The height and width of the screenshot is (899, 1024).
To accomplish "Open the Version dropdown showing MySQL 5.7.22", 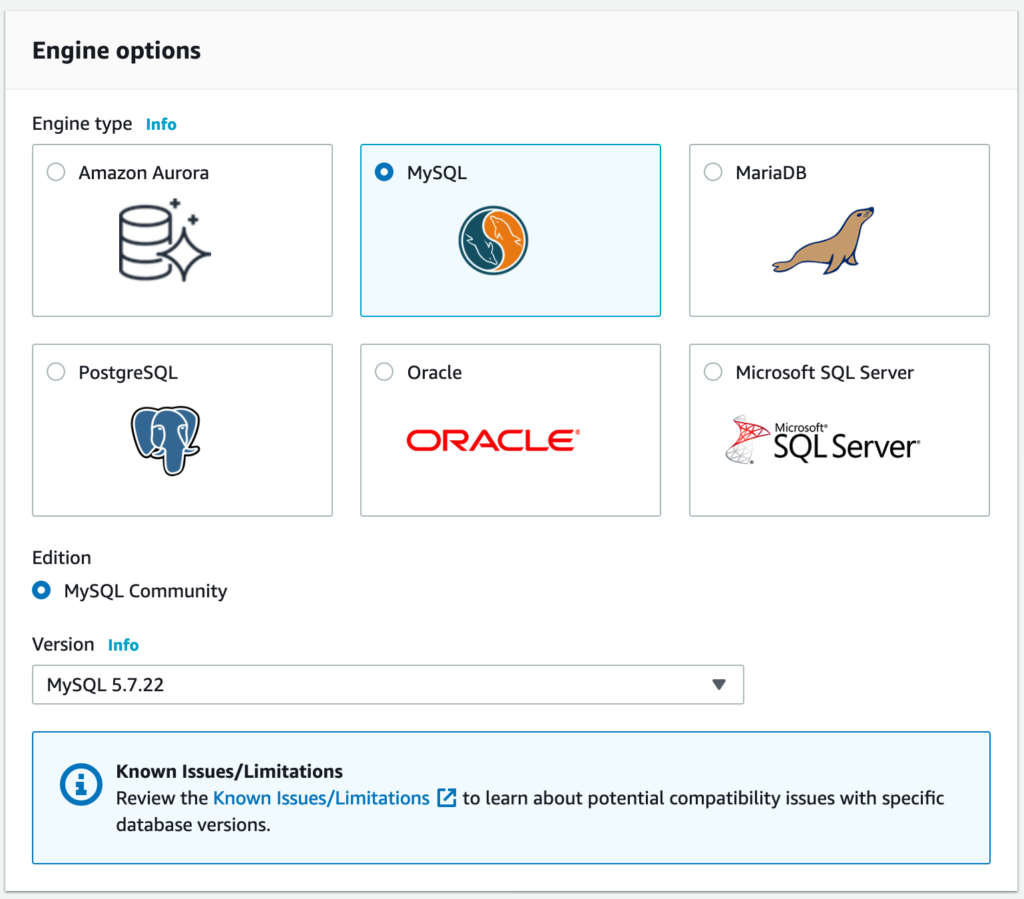I will [388, 684].
